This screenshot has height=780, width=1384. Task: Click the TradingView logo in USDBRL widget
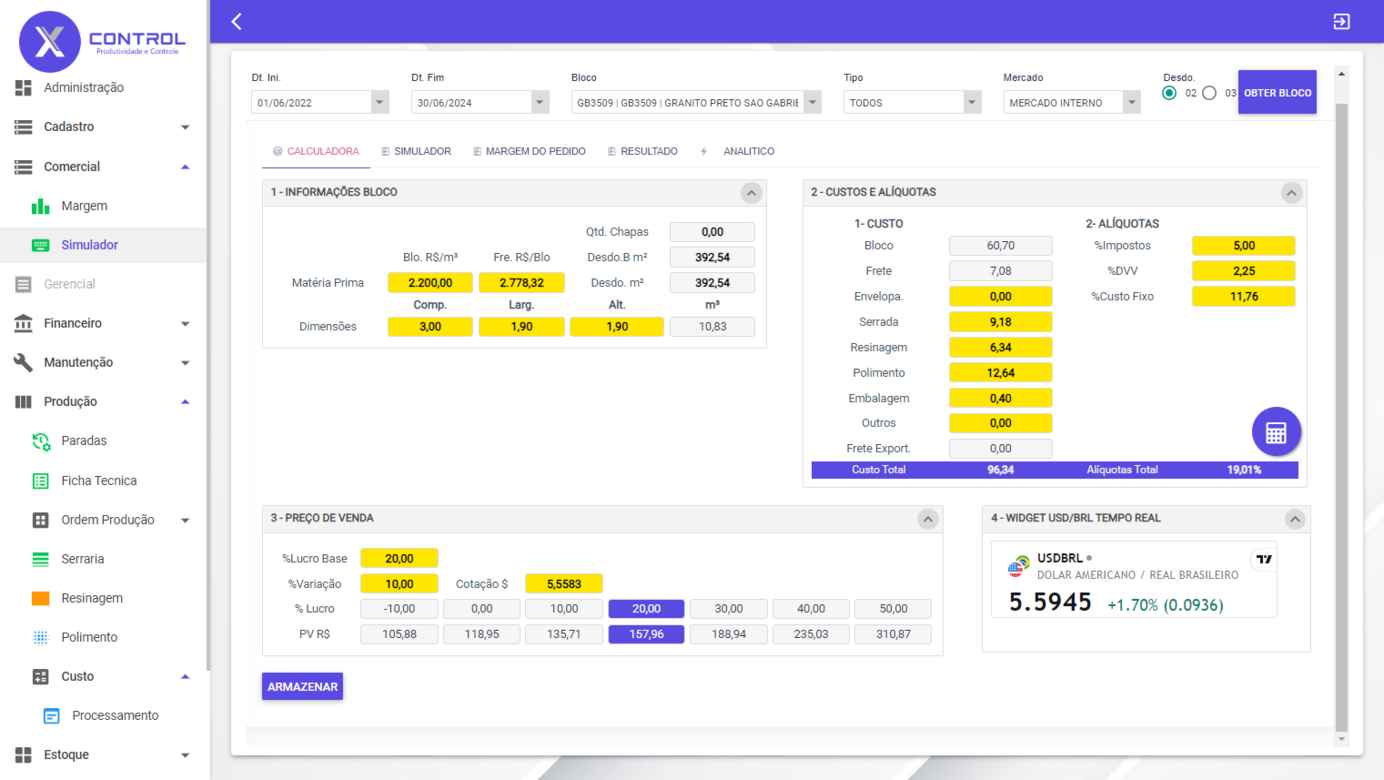tap(1264, 559)
